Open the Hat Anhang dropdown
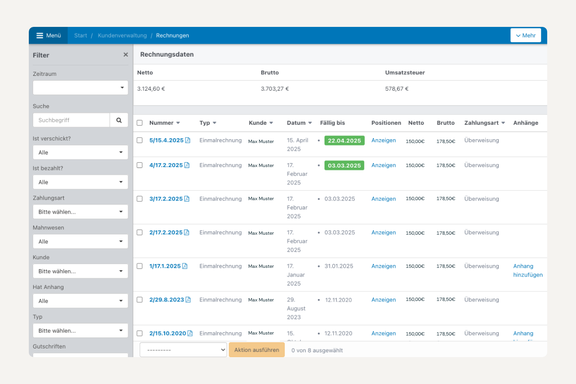The height and width of the screenshot is (384, 576). click(80, 301)
